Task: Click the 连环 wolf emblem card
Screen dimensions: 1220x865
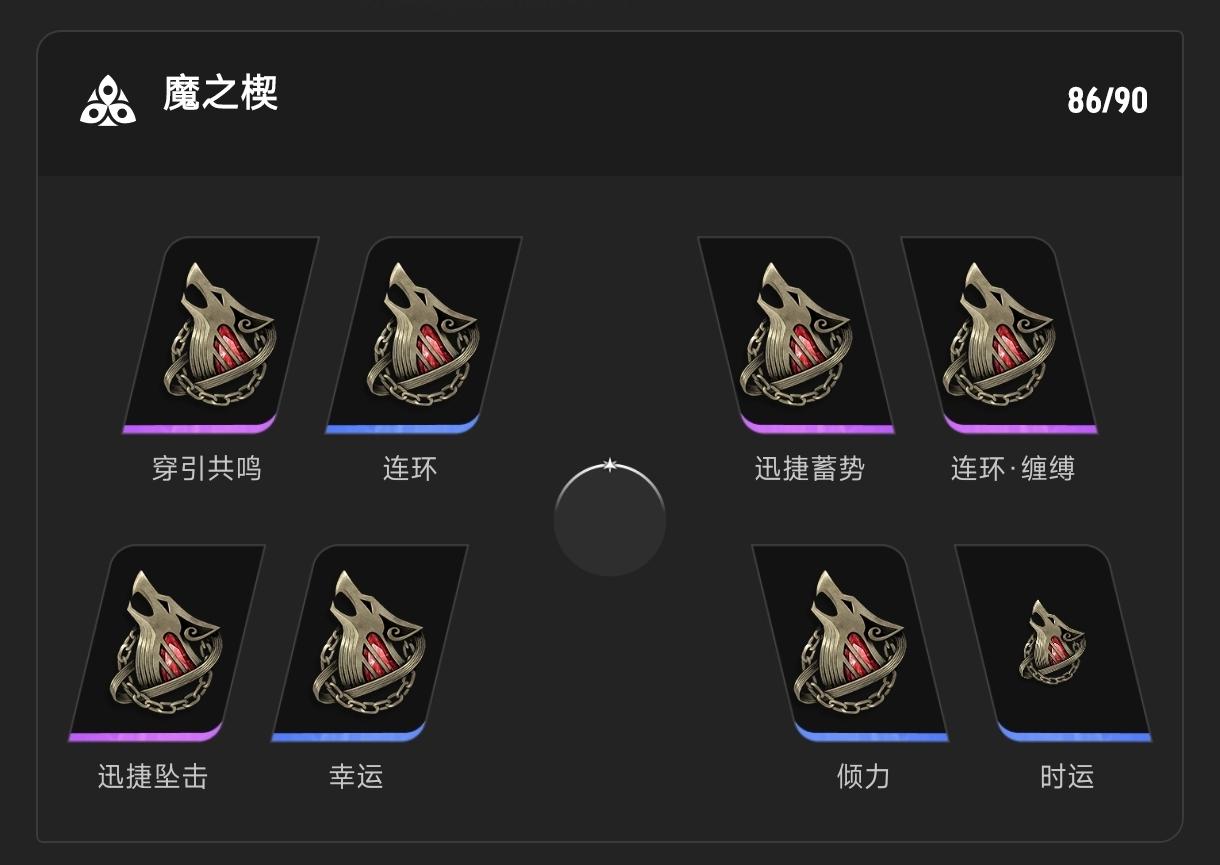Action: 424,335
